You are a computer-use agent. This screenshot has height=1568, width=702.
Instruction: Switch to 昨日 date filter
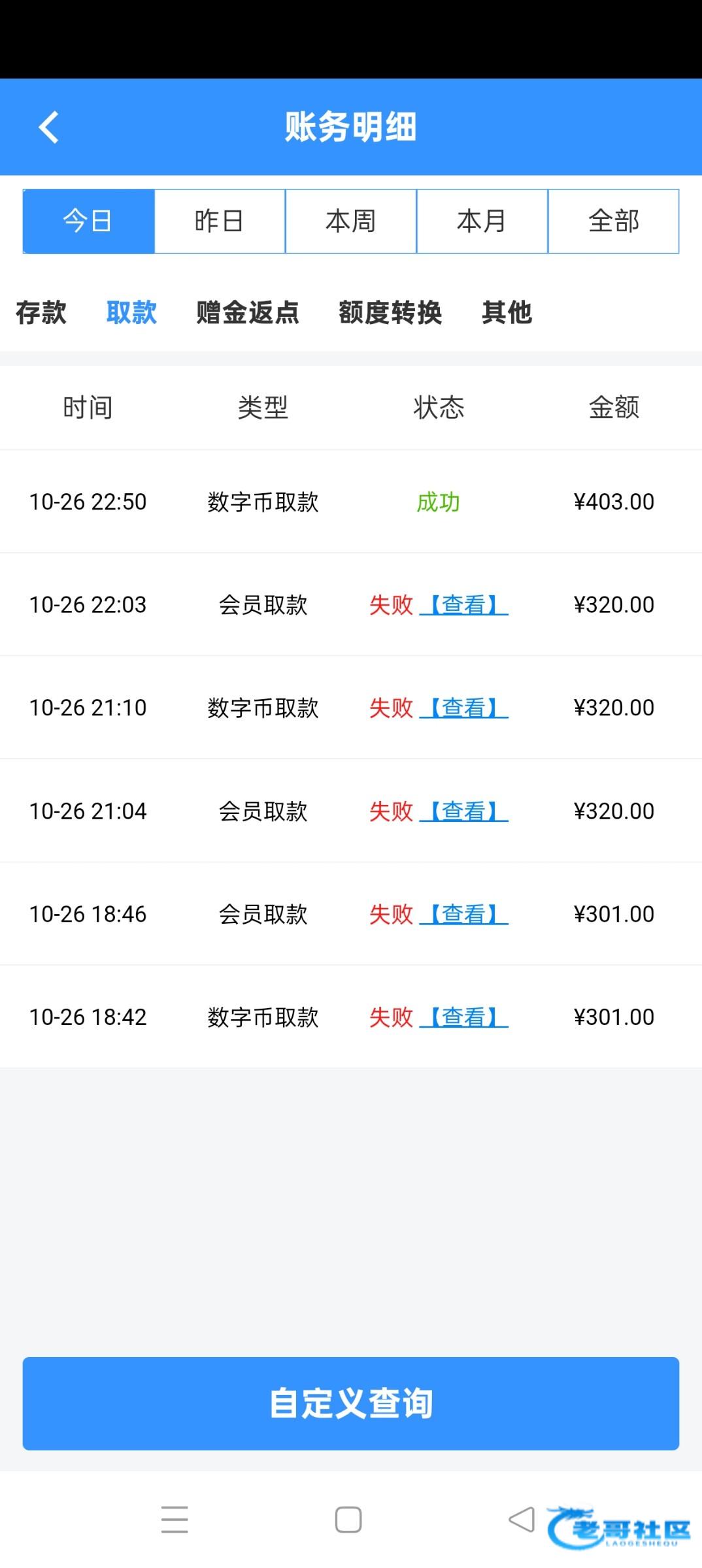coord(220,221)
